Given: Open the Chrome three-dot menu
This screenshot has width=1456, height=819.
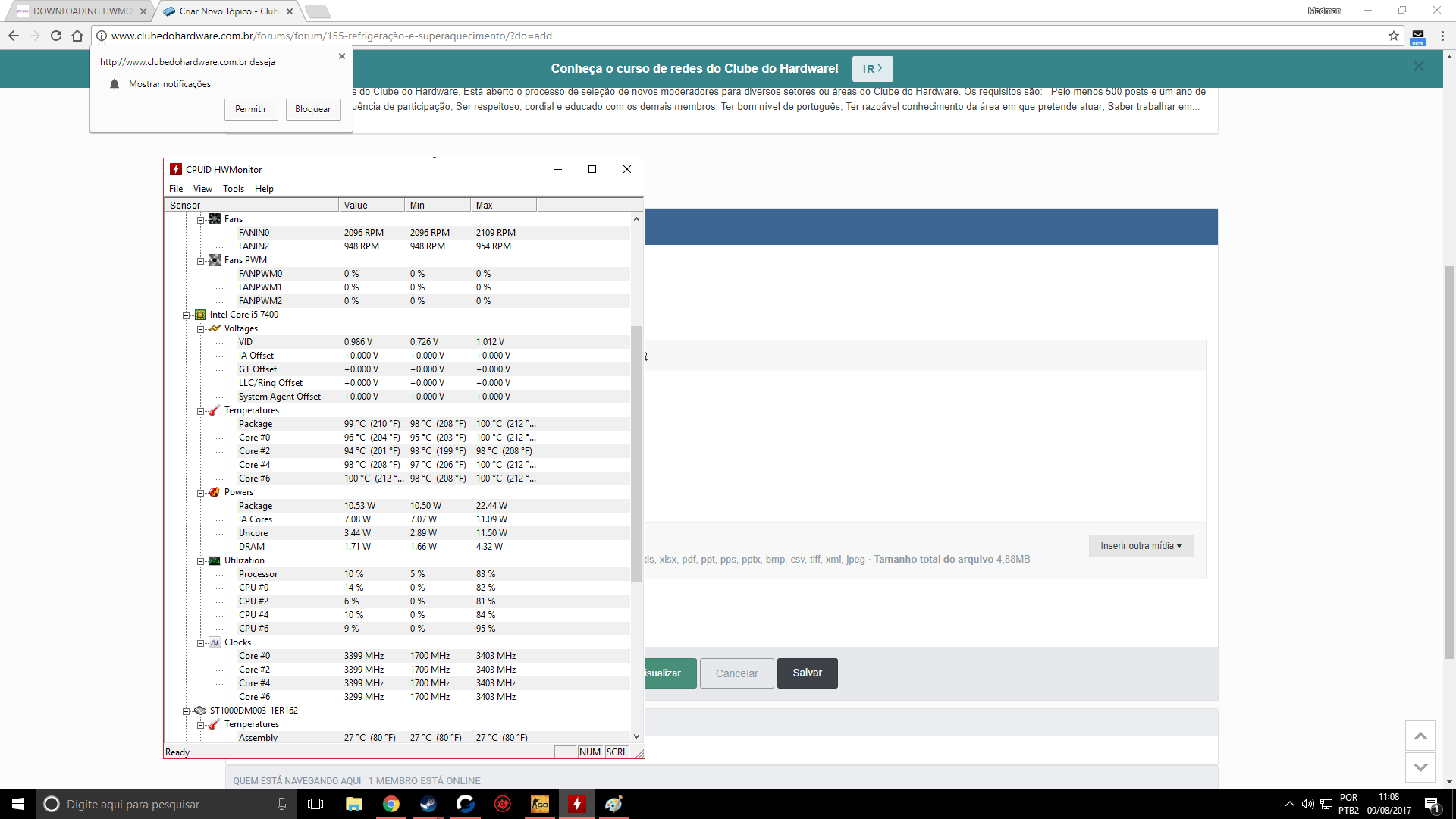Looking at the screenshot, I should coord(1442,36).
